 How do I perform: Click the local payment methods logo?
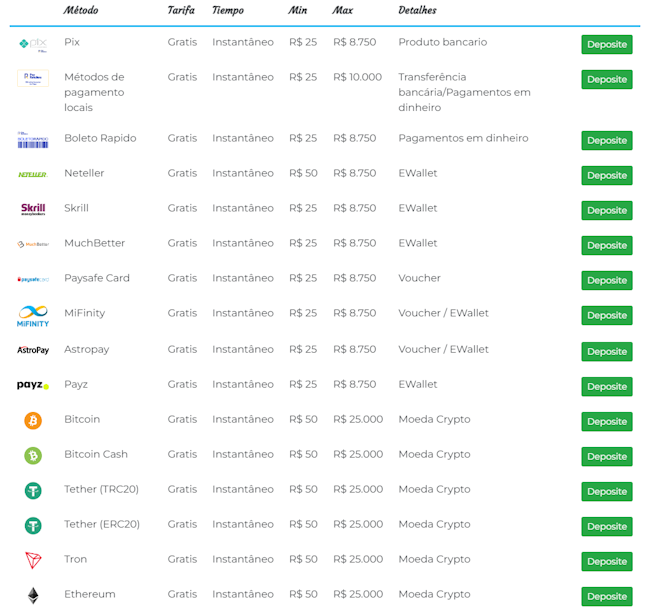click(x=33, y=78)
